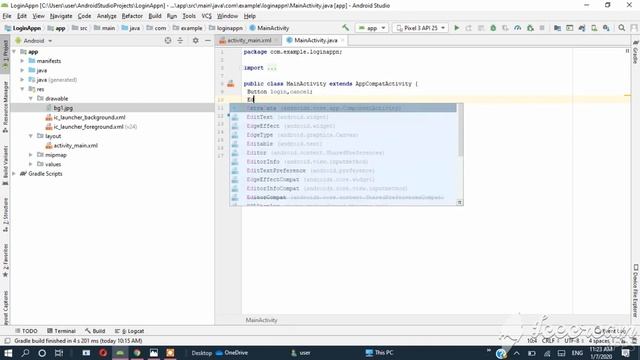Screen dimensions: 640x360
Task: Expand the Gradle Scripts node
Action: point(14,174)
